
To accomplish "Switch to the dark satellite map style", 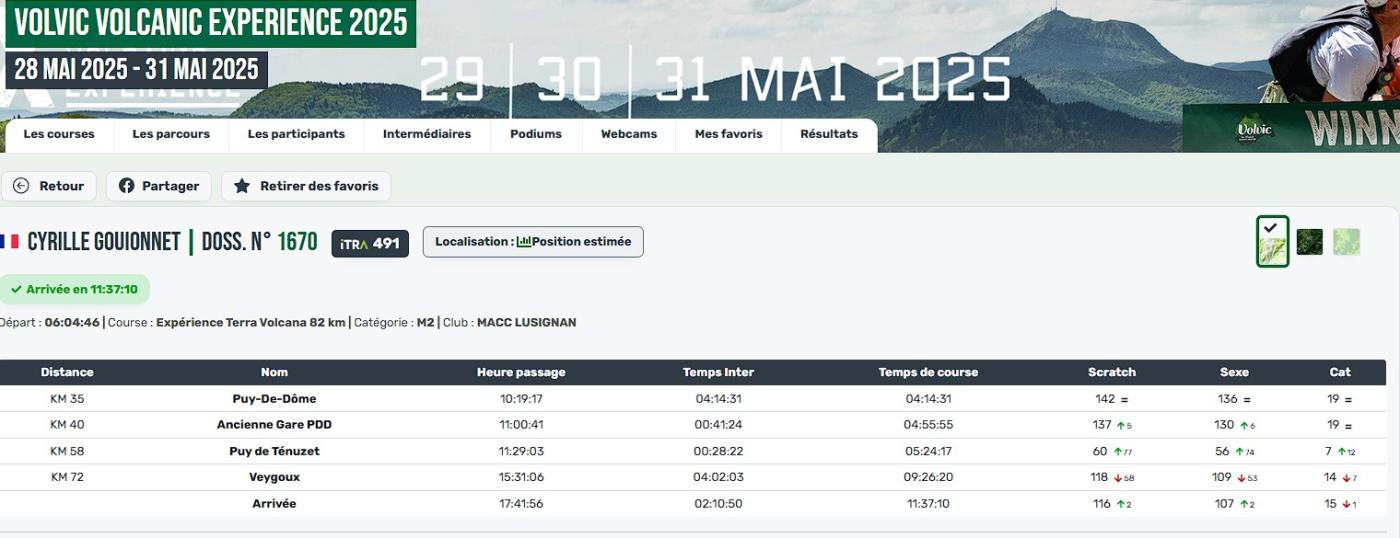I will coord(1309,242).
